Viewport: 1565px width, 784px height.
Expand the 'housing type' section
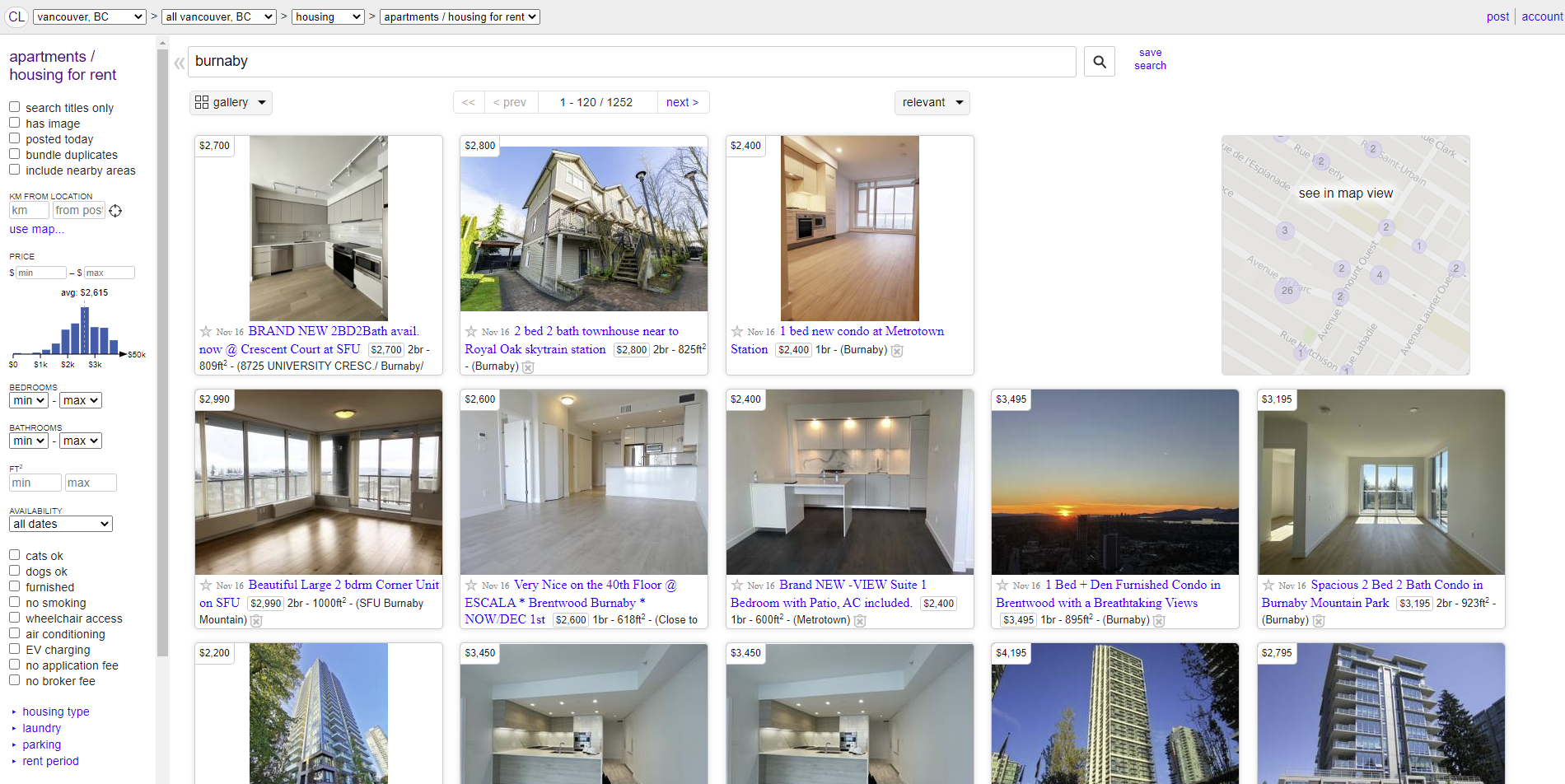pos(55,711)
